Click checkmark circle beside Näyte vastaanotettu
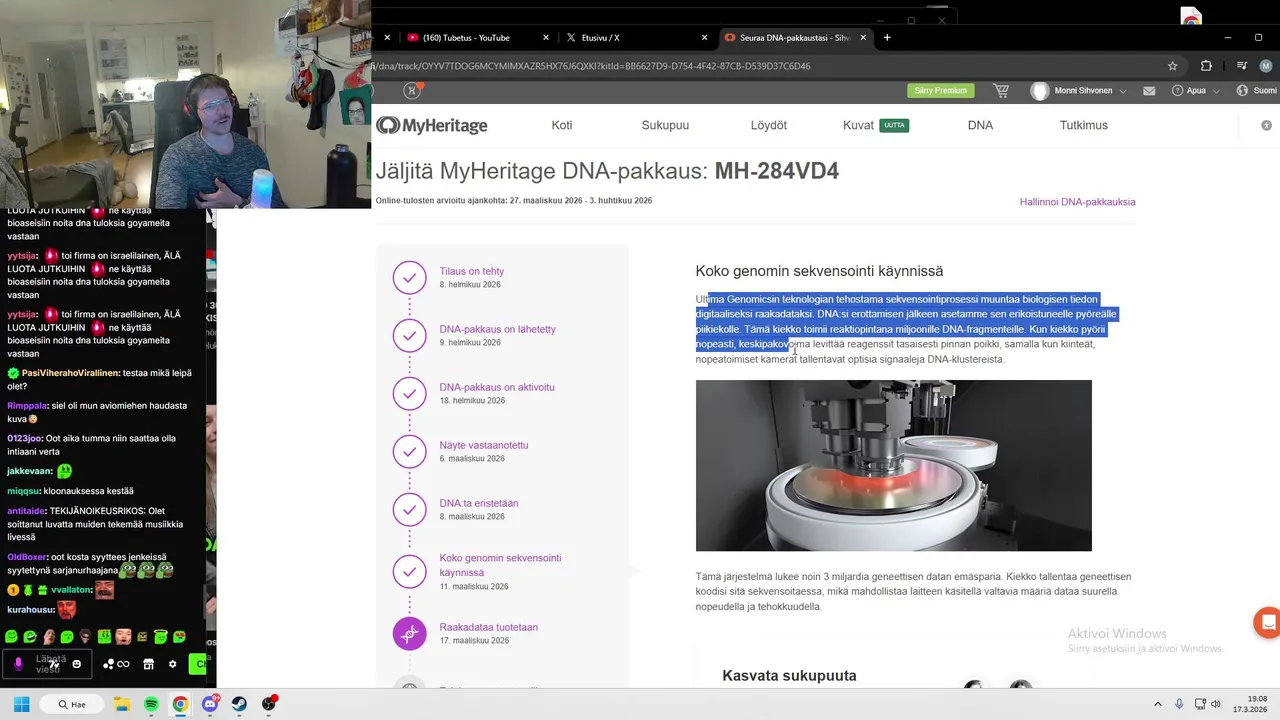 409,451
